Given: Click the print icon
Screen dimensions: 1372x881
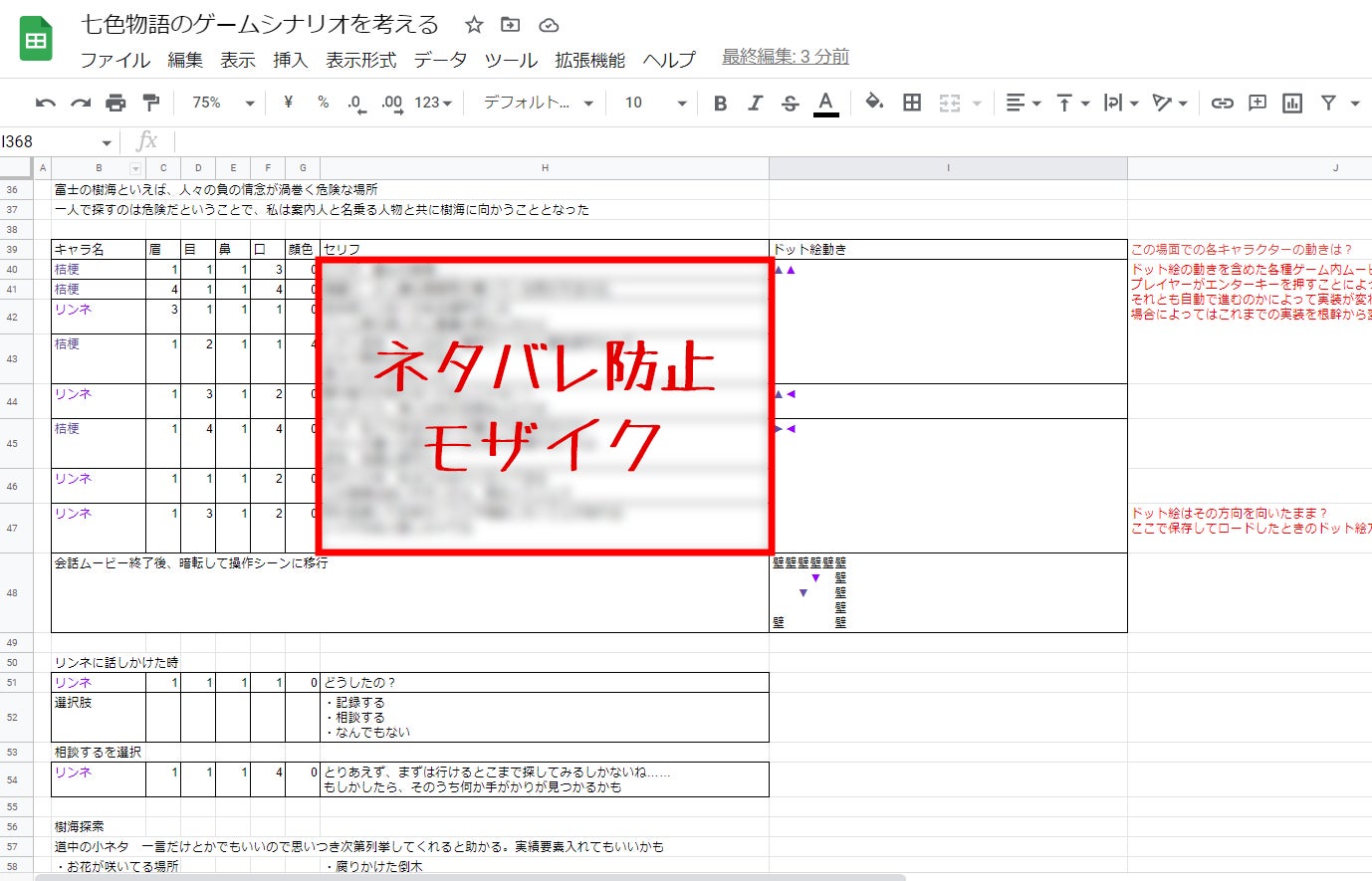Looking at the screenshot, I should click(115, 103).
